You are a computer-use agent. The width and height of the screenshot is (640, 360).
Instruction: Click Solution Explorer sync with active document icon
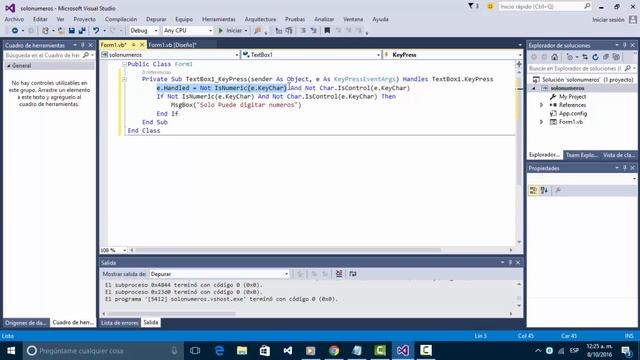pyautogui.click(x=585, y=57)
